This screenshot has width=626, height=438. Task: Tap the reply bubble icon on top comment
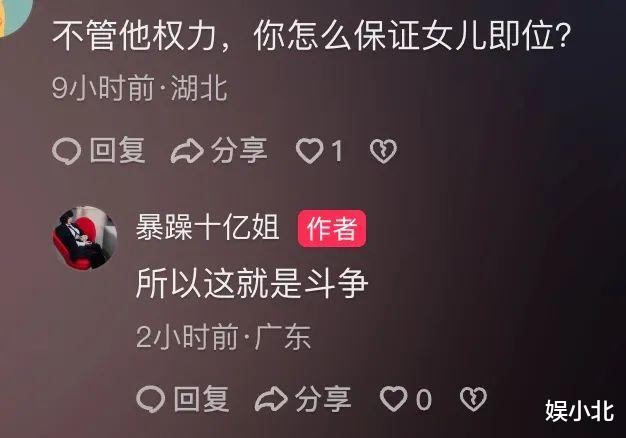[x=67, y=151]
